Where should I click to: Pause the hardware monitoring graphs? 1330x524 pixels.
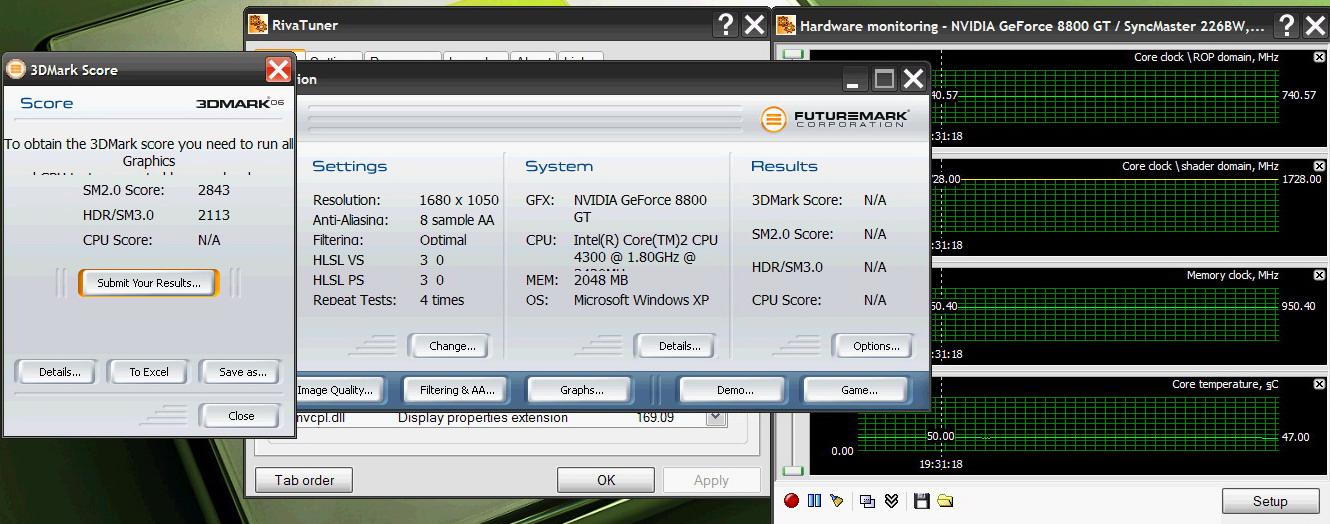click(x=814, y=501)
